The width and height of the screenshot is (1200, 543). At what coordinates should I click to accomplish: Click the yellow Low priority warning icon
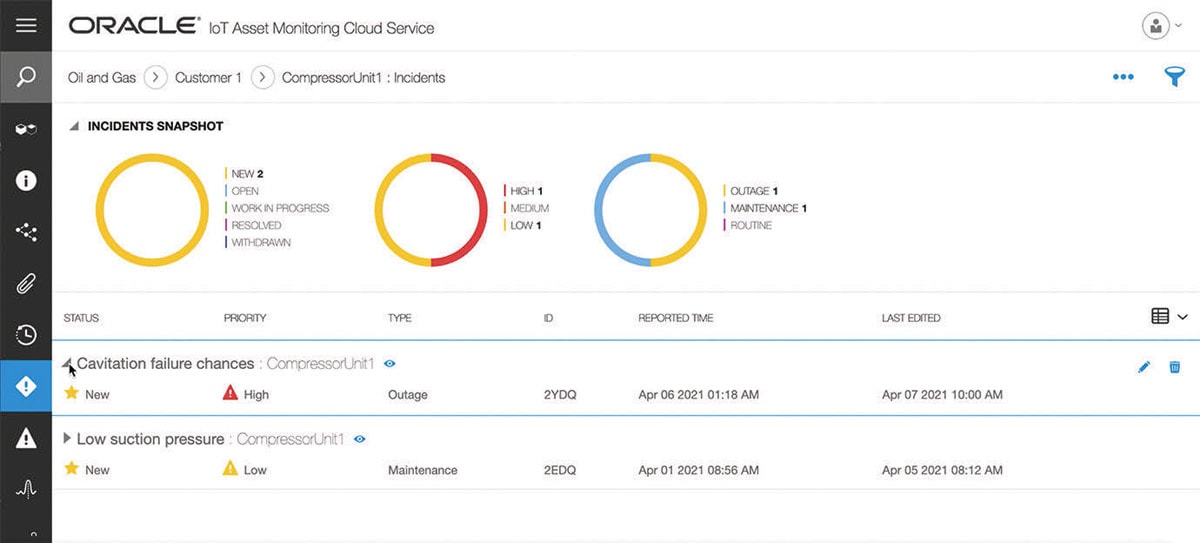231,469
